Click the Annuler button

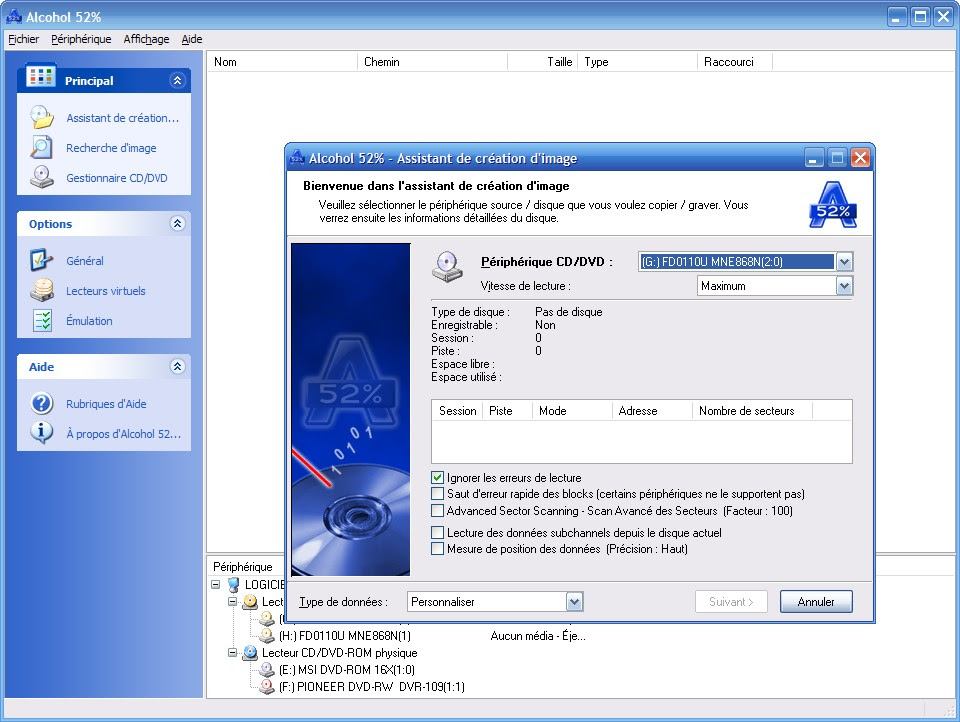pyautogui.click(x=816, y=602)
